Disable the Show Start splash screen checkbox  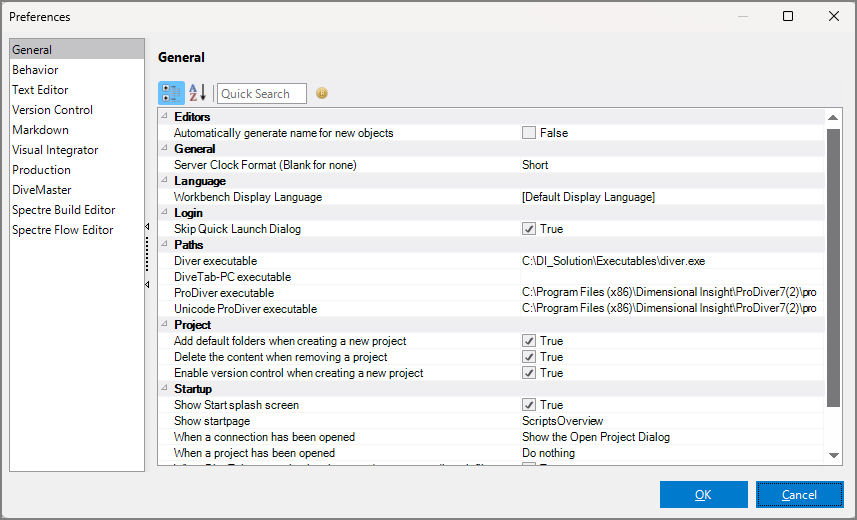pyautogui.click(x=529, y=405)
